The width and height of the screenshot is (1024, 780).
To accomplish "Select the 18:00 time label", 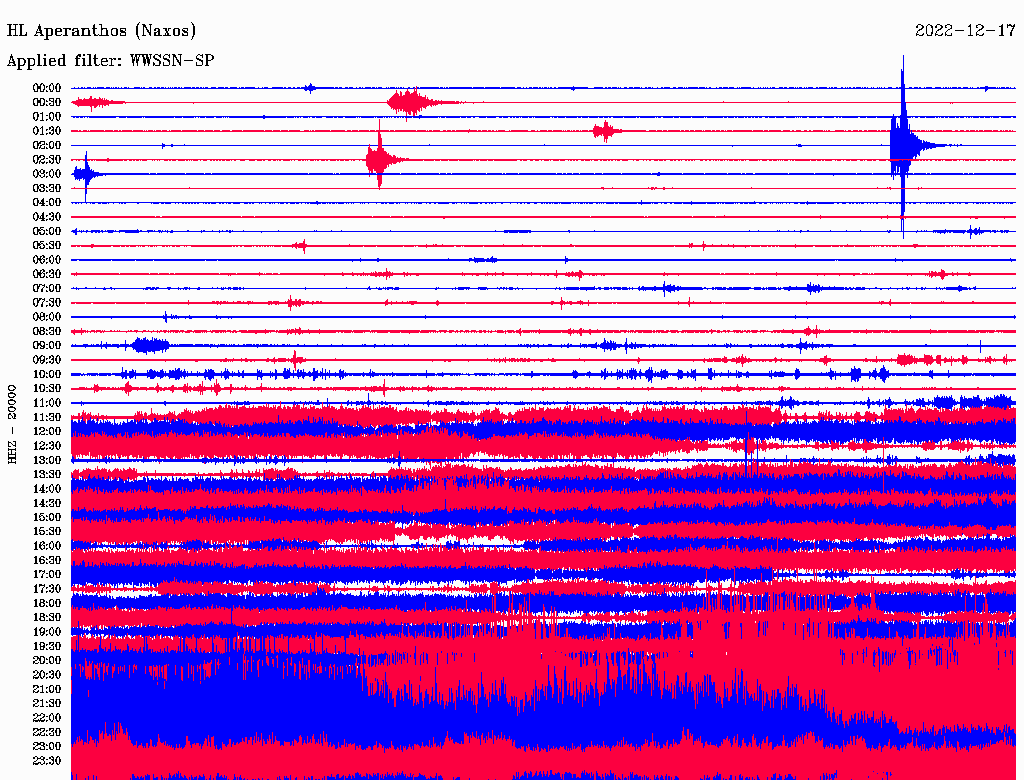I will (x=48, y=603).
